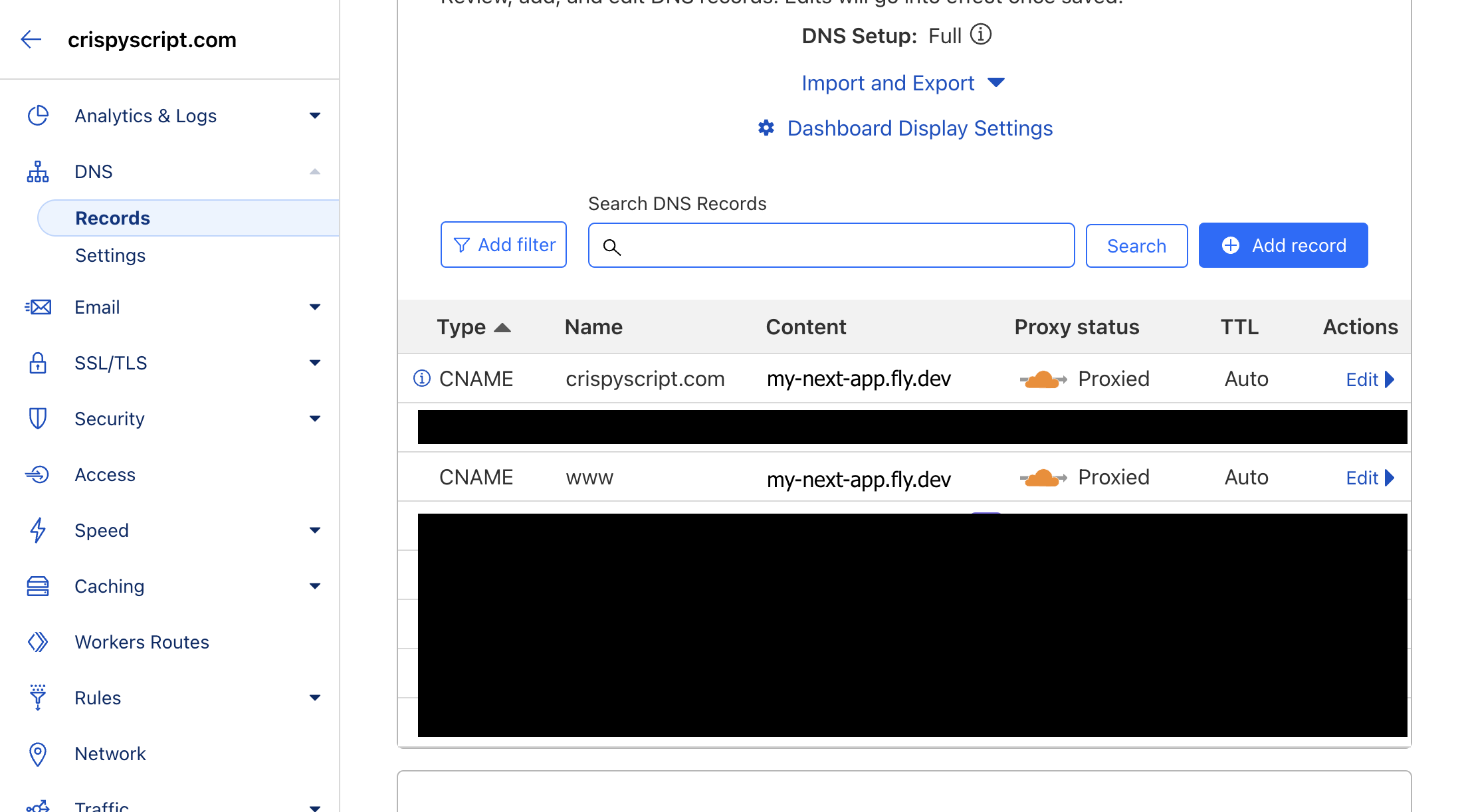1462x812 pixels.
Task: Select Records under DNS section
Action: pos(113,217)
